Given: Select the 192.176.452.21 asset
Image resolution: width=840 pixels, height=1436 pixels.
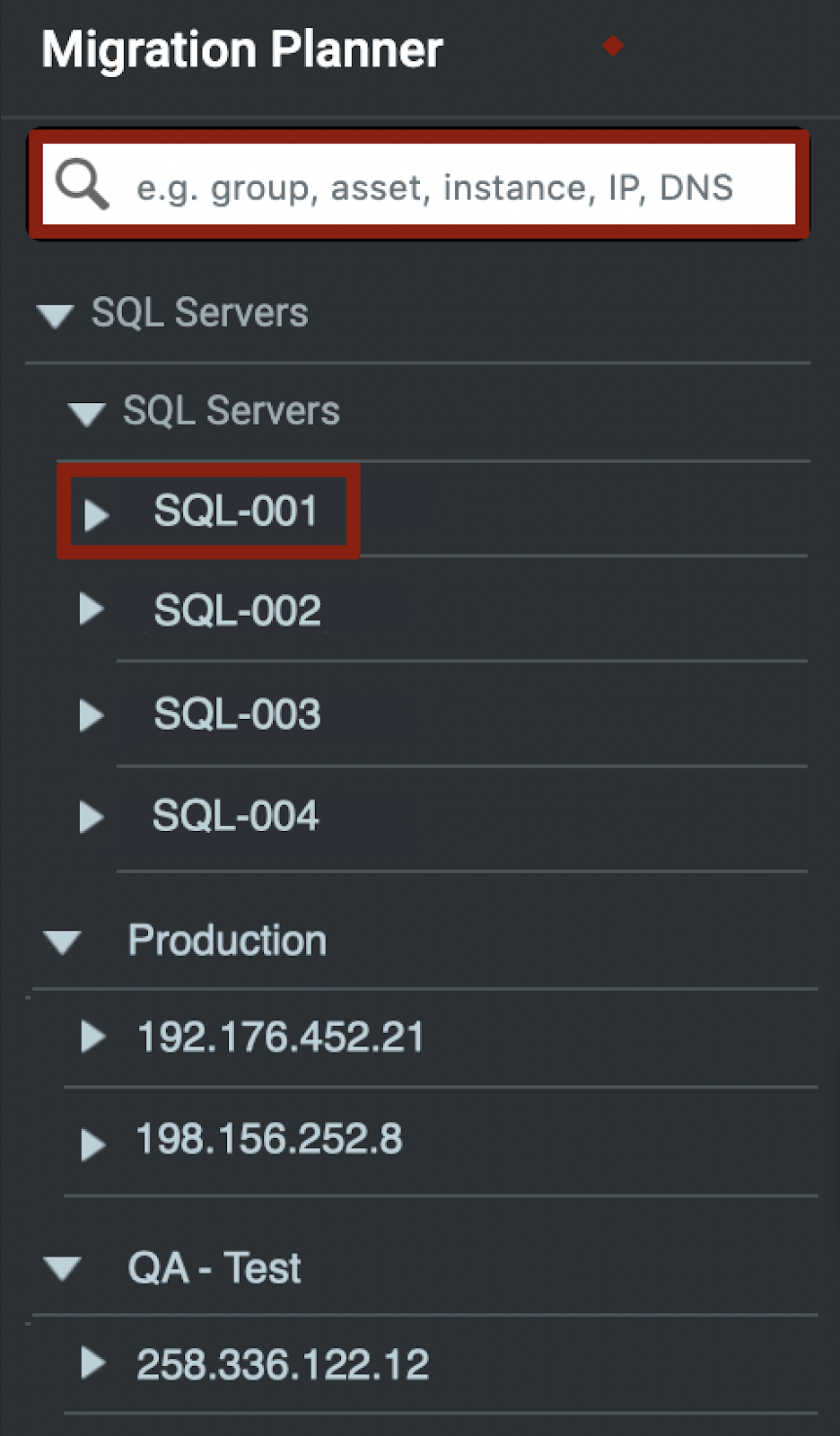Looking at the screenshot, I should pos(280,1037).
